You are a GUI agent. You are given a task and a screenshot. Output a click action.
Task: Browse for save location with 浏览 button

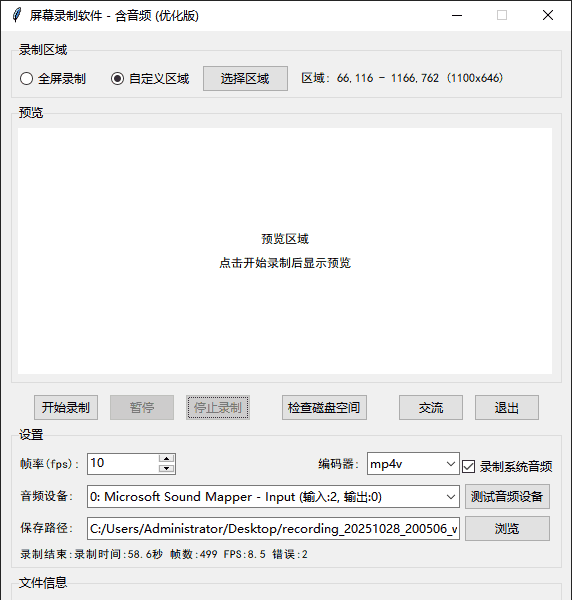[x=507, y=528]
